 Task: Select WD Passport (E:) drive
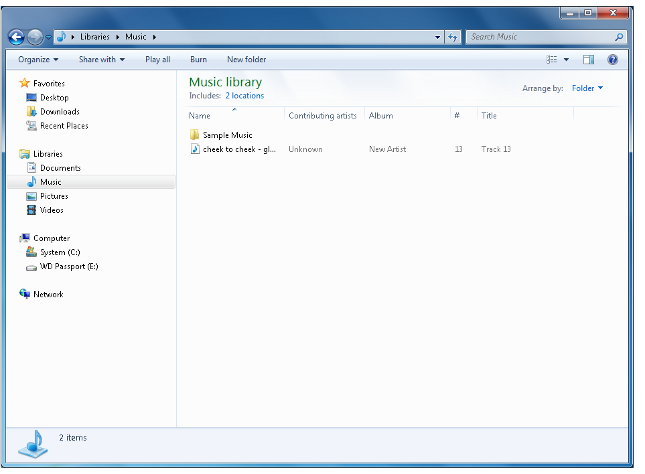tap(68, 267)
